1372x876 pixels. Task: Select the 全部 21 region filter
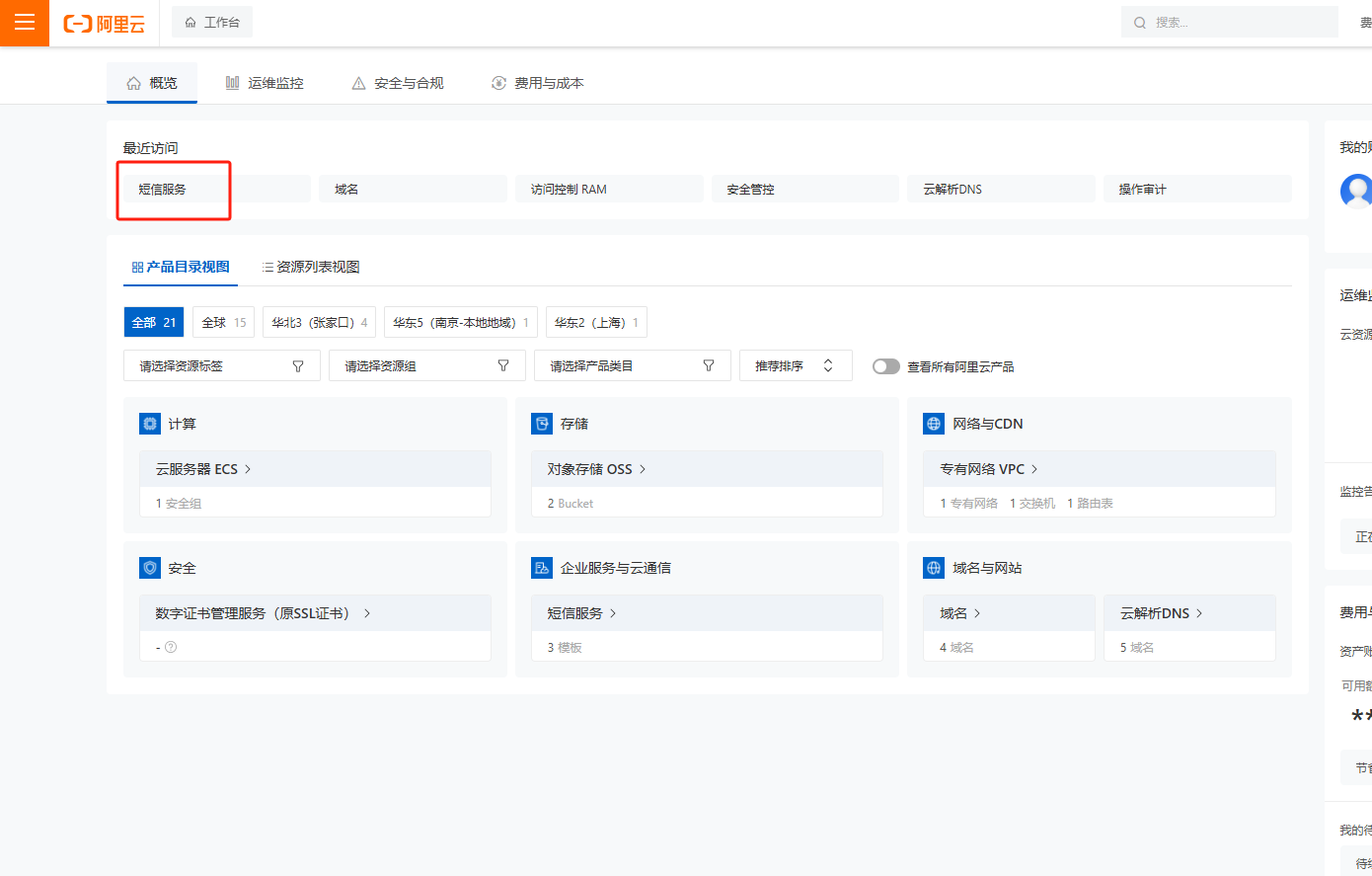coord(154,322)
